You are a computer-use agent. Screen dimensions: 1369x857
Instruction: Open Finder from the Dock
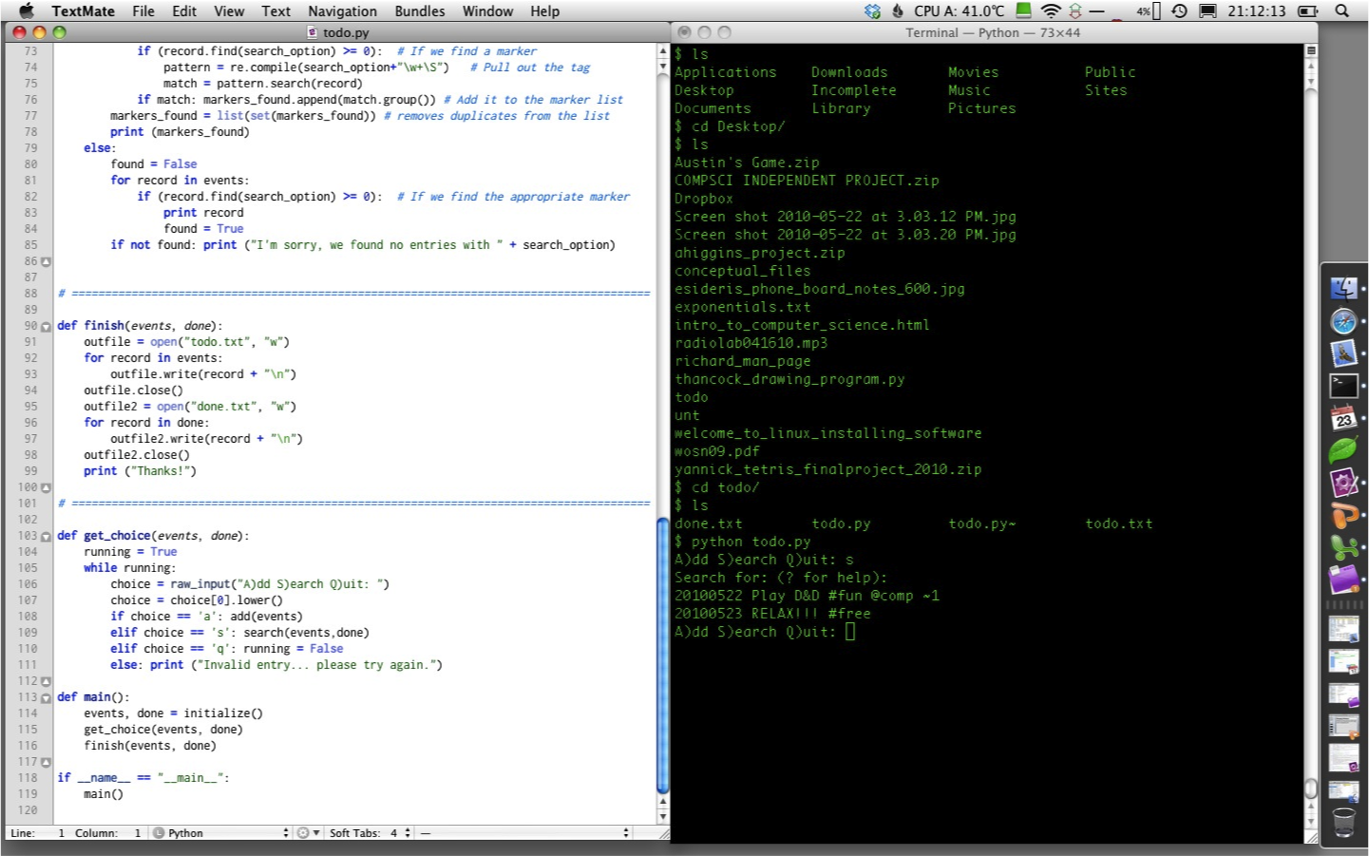1344,289
